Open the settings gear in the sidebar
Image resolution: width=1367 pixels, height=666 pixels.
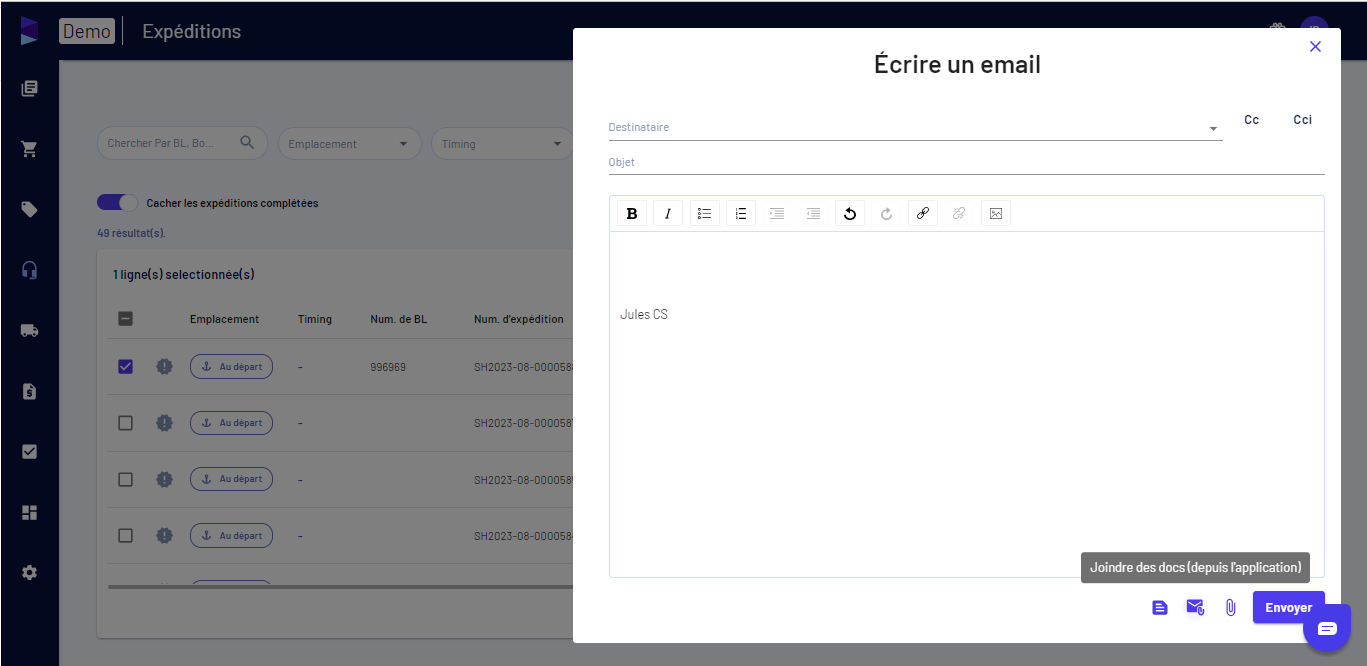pyautogui.click(x=29, y=573)
